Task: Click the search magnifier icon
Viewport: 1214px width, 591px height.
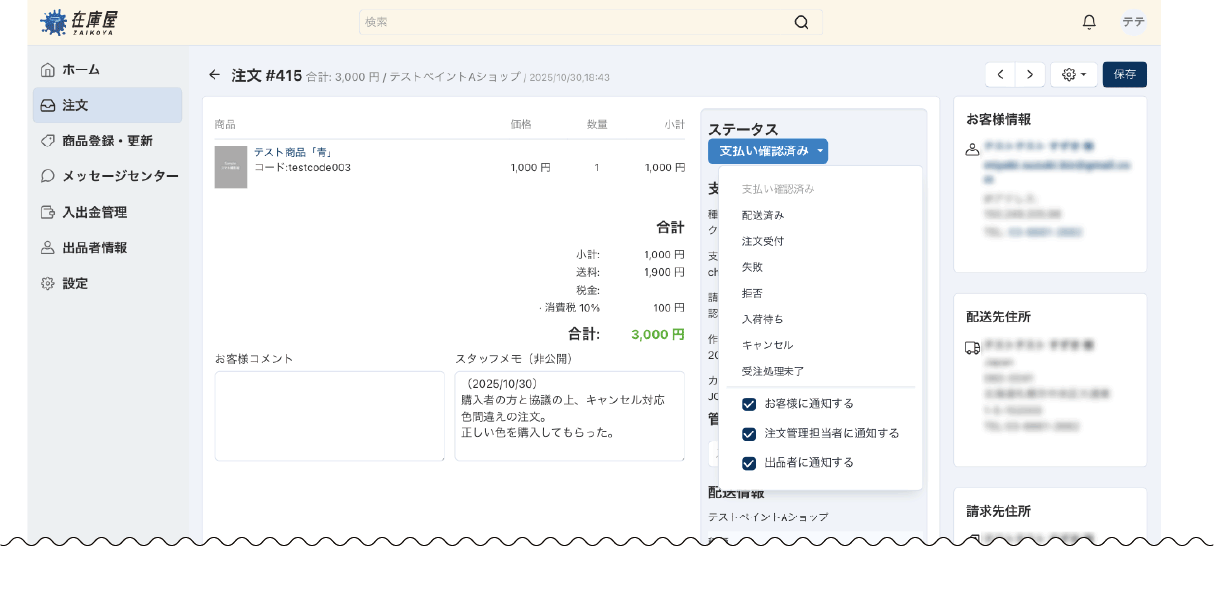Action: [x=801, y=22]
